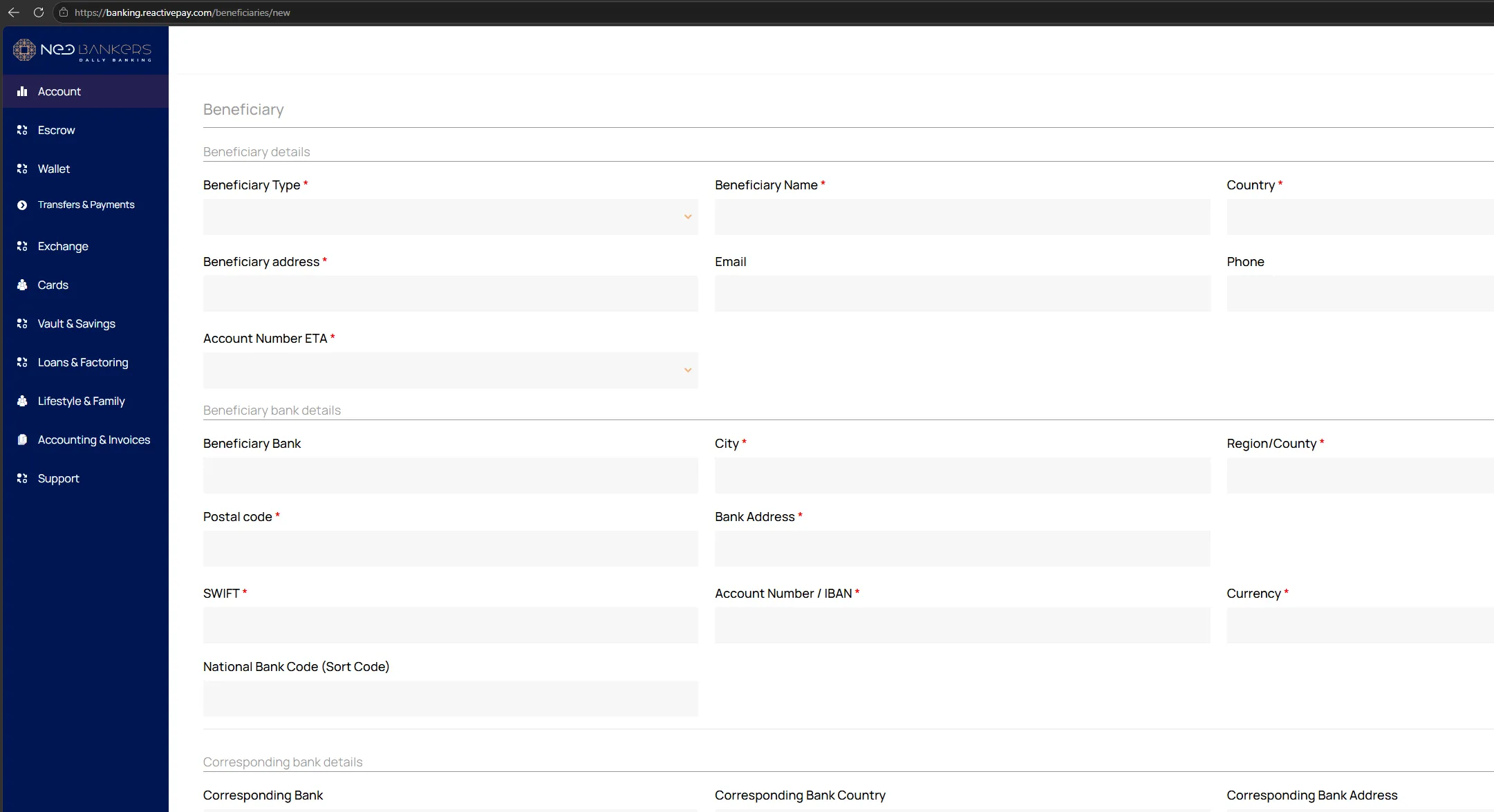The height and width of the screenshot is (812, 1494).
Task: Click the Escrow sidebar icon
Action: [x=22, y=130]
